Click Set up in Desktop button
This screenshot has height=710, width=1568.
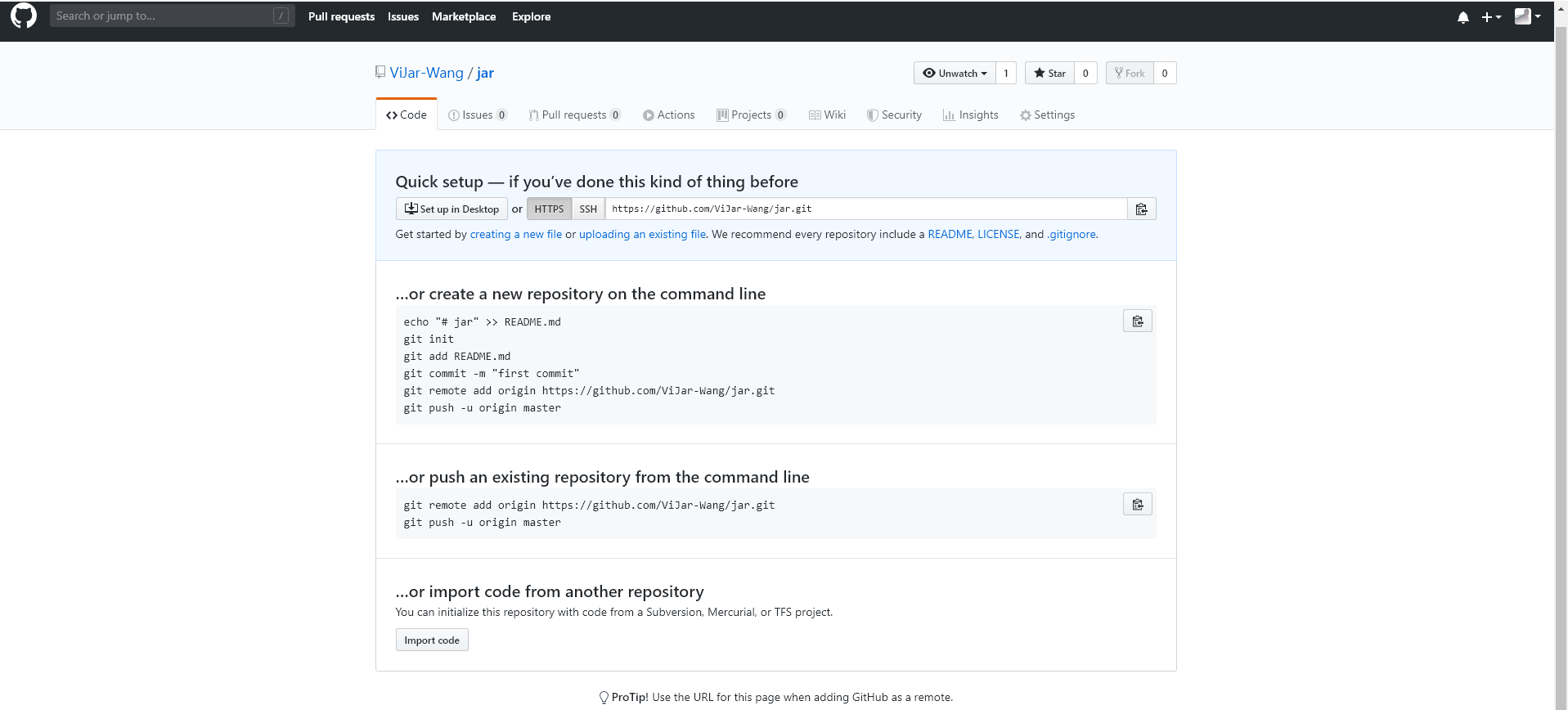click(452, 209)
